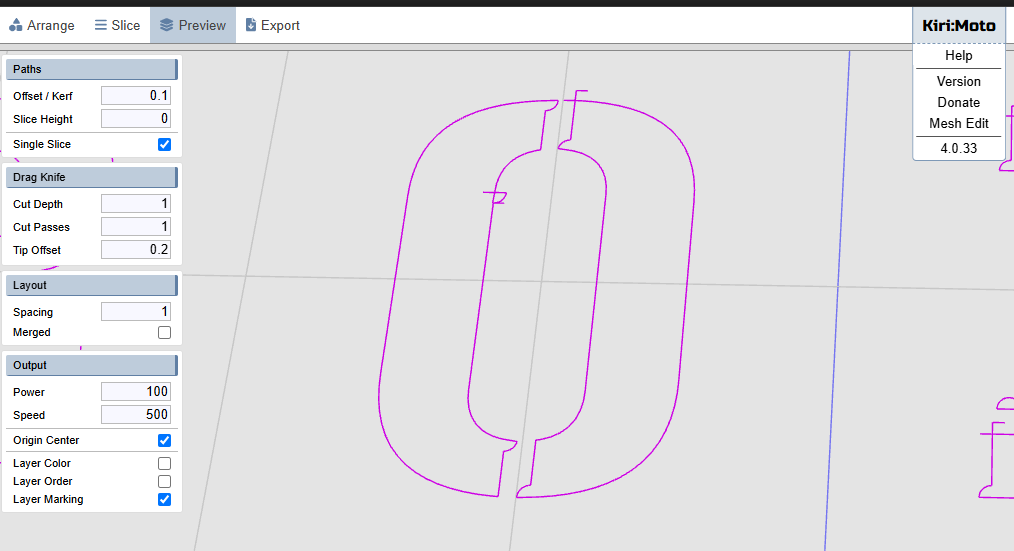Collapse the Output panel header
This screenshot has width=1014, height=551.
92,365
